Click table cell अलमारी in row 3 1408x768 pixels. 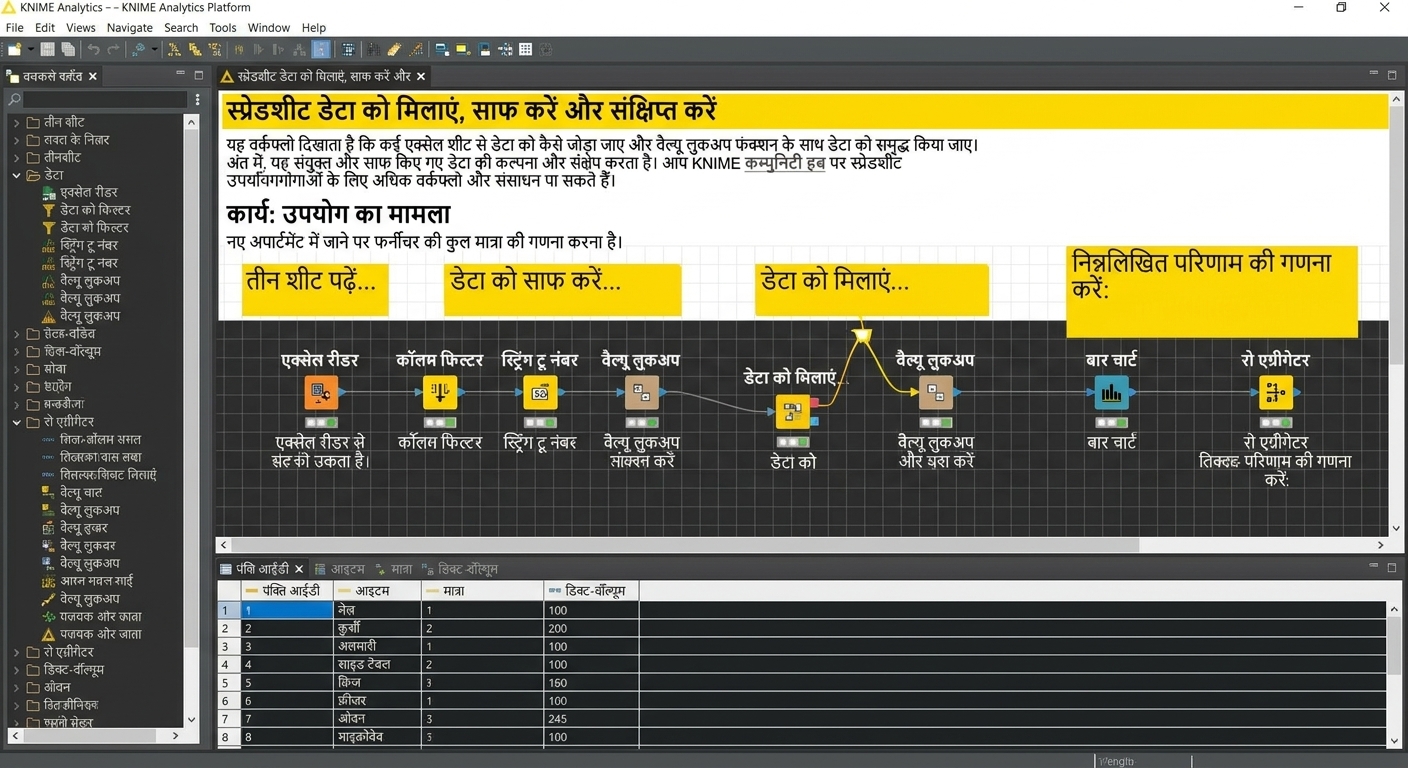376,646
